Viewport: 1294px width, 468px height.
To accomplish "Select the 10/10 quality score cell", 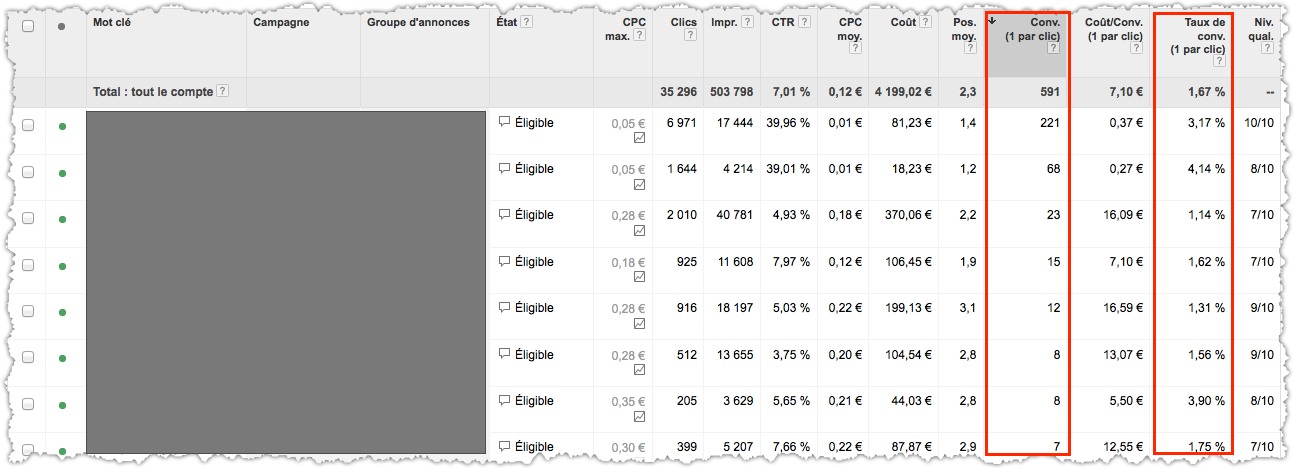I will (1261, 123).
